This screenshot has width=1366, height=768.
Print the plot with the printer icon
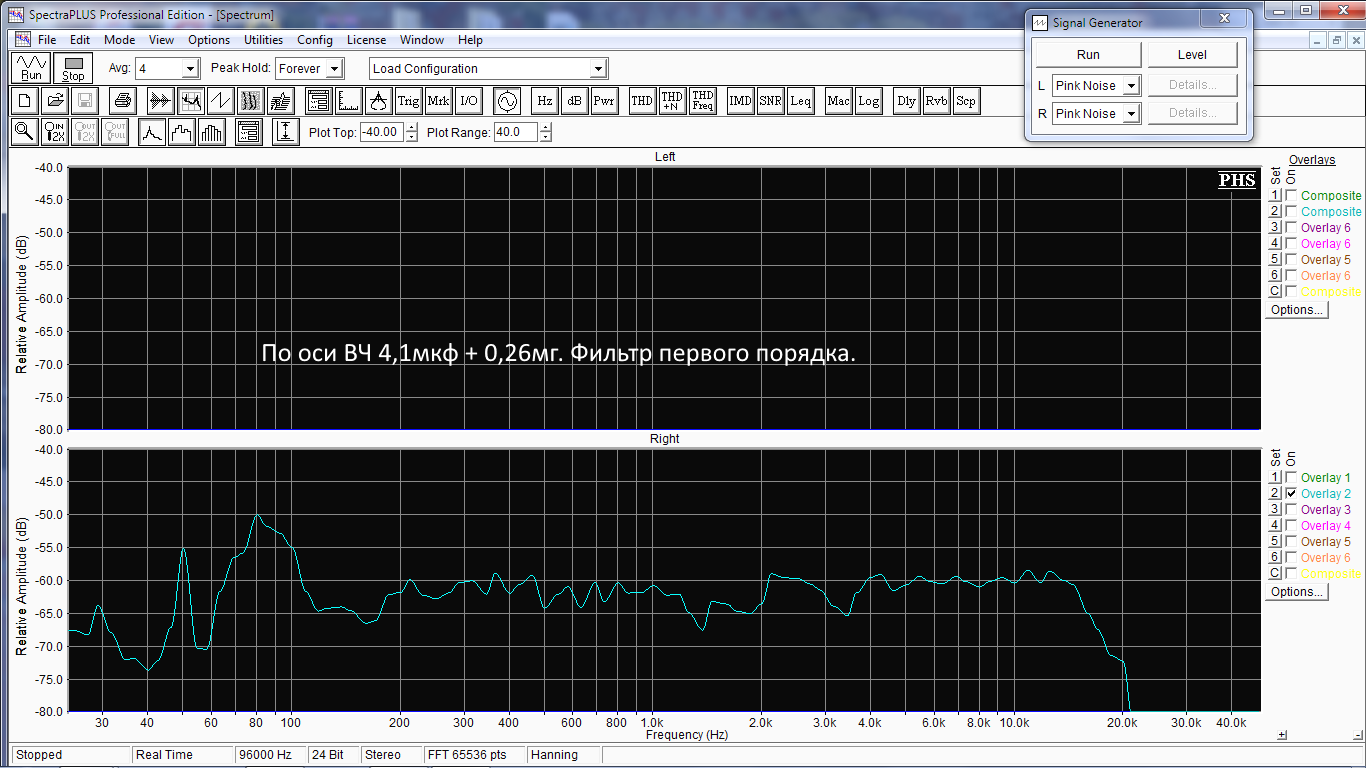click(x=123, y=101)
